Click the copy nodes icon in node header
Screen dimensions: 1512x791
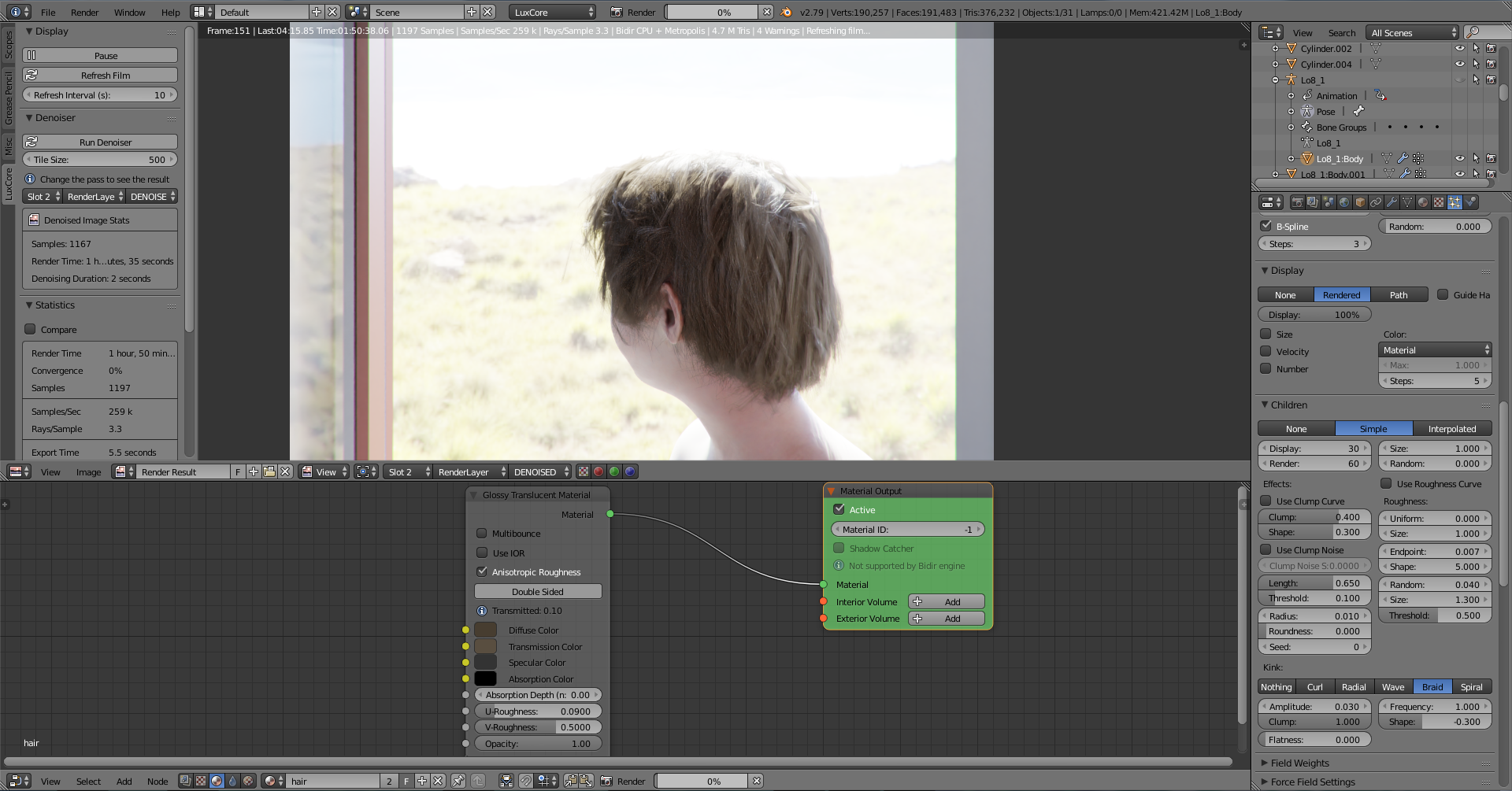(571, 781)
